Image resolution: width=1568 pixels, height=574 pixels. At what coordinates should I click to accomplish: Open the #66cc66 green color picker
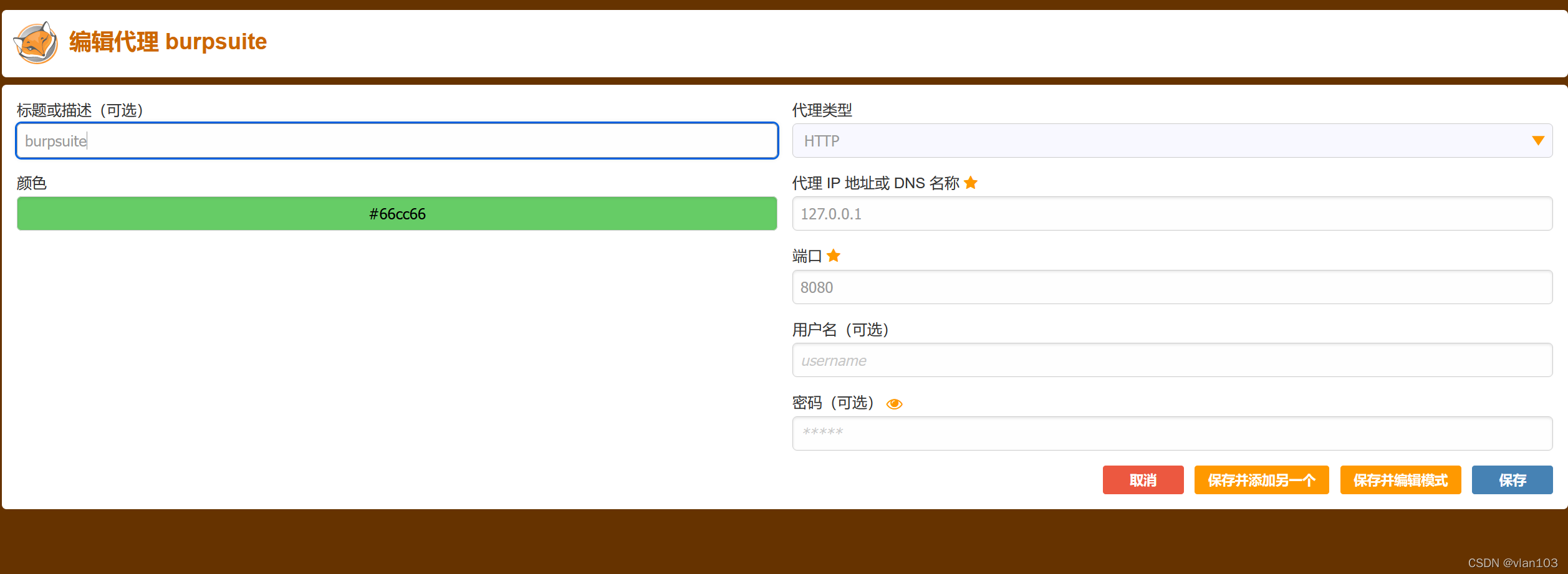397,214
